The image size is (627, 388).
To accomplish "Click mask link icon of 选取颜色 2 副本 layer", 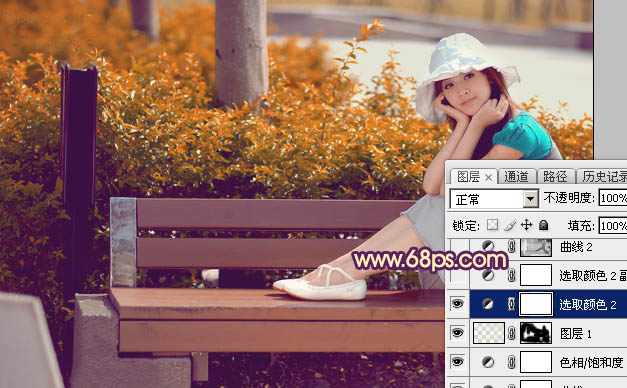I will 511,275.
